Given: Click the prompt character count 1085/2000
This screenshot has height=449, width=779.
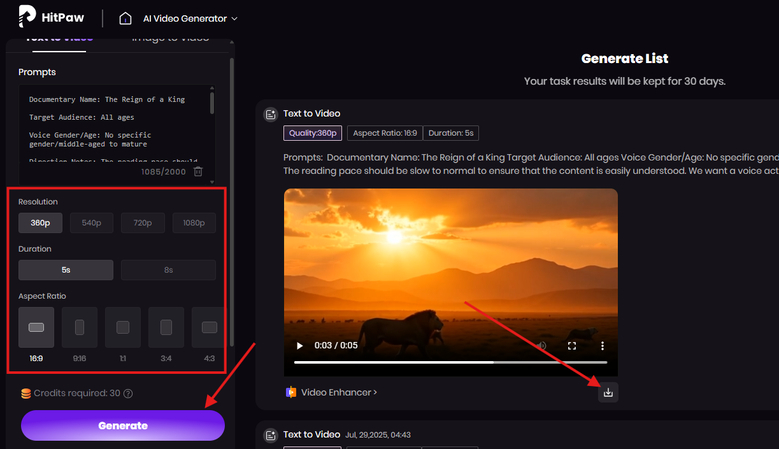Looking at the screenshot, I should (163, 172).
